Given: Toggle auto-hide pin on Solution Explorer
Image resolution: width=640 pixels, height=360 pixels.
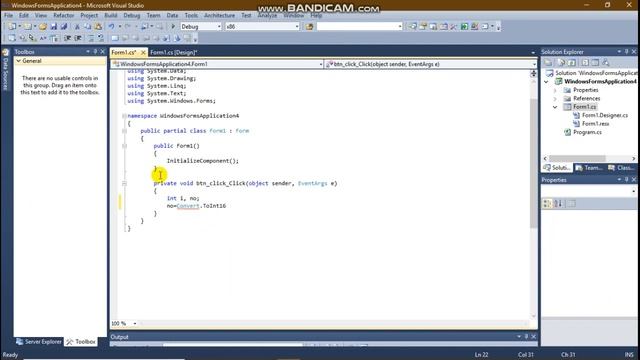Looking at the screenshot, I should (627, 52).
